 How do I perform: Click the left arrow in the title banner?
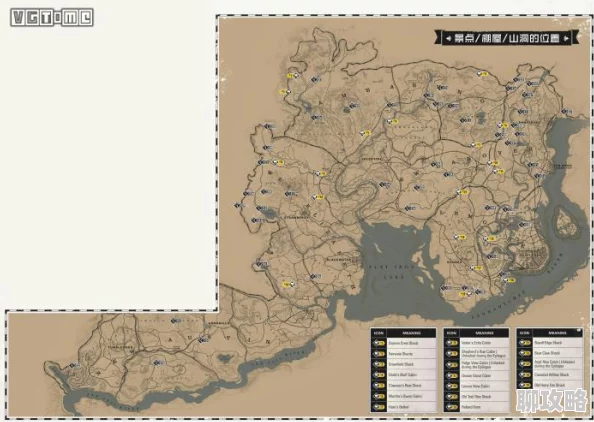[449, 38]
